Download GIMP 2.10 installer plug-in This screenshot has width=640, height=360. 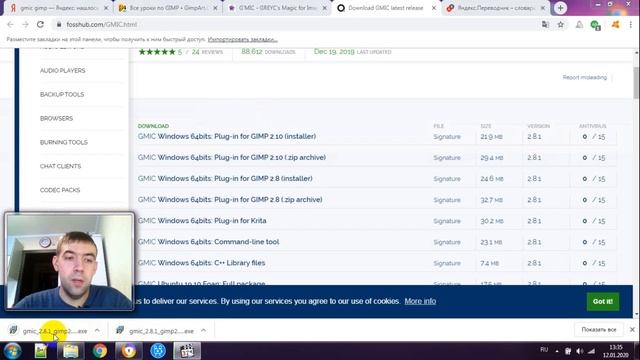[227, 136]
